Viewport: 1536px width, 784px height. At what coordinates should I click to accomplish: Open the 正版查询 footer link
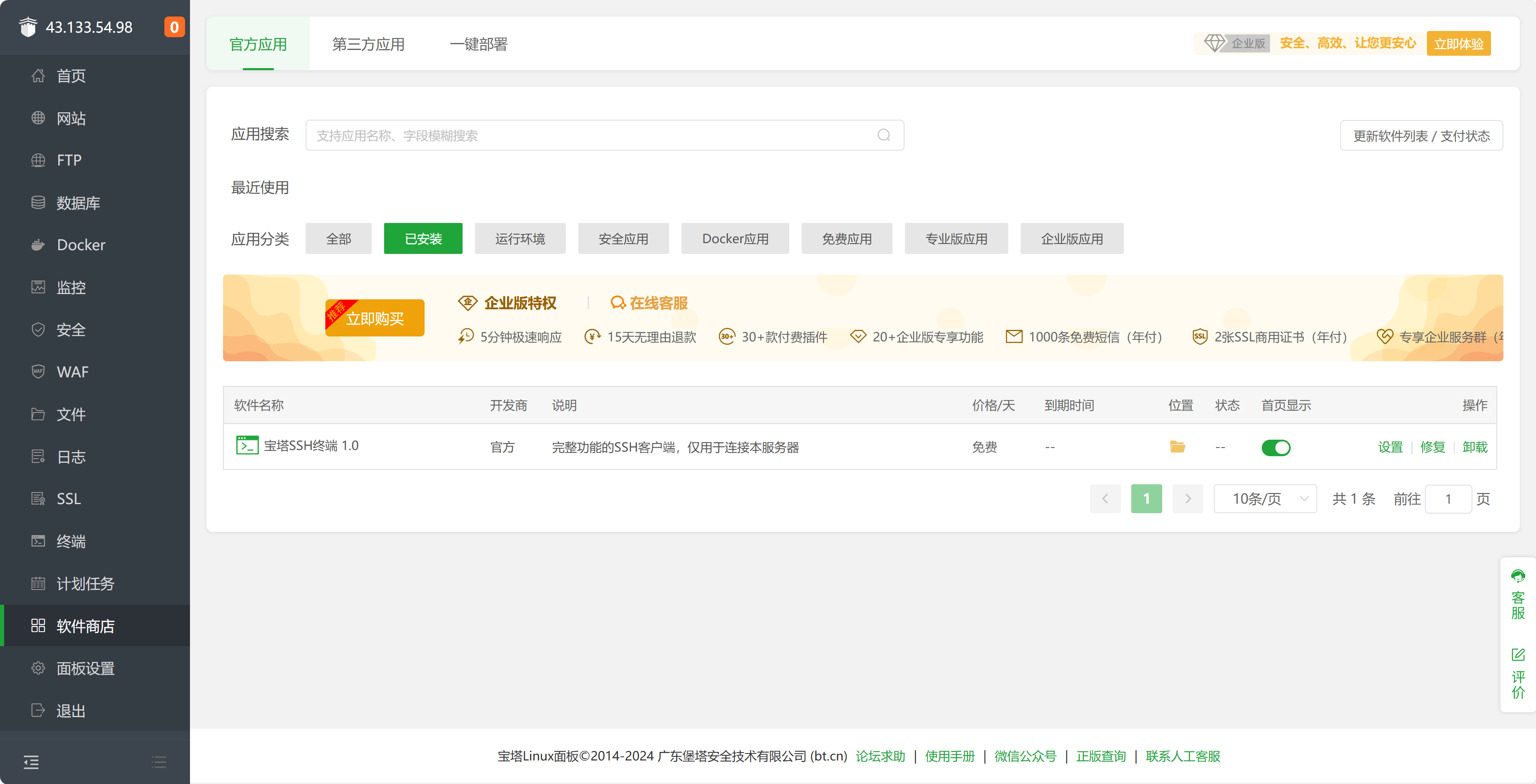(1102, 756)
